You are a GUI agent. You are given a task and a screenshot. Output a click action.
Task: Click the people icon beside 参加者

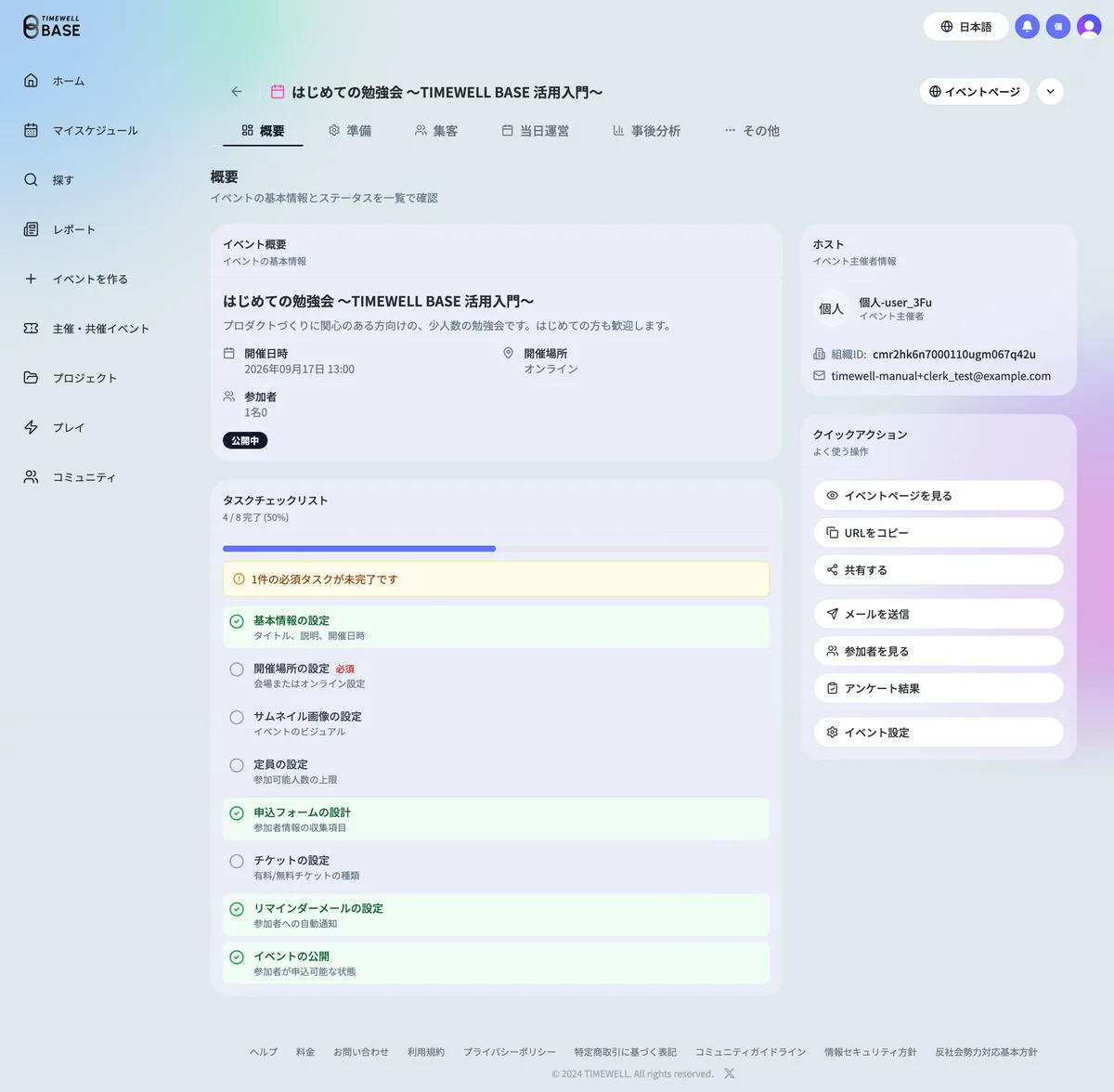tap(229, 396)
